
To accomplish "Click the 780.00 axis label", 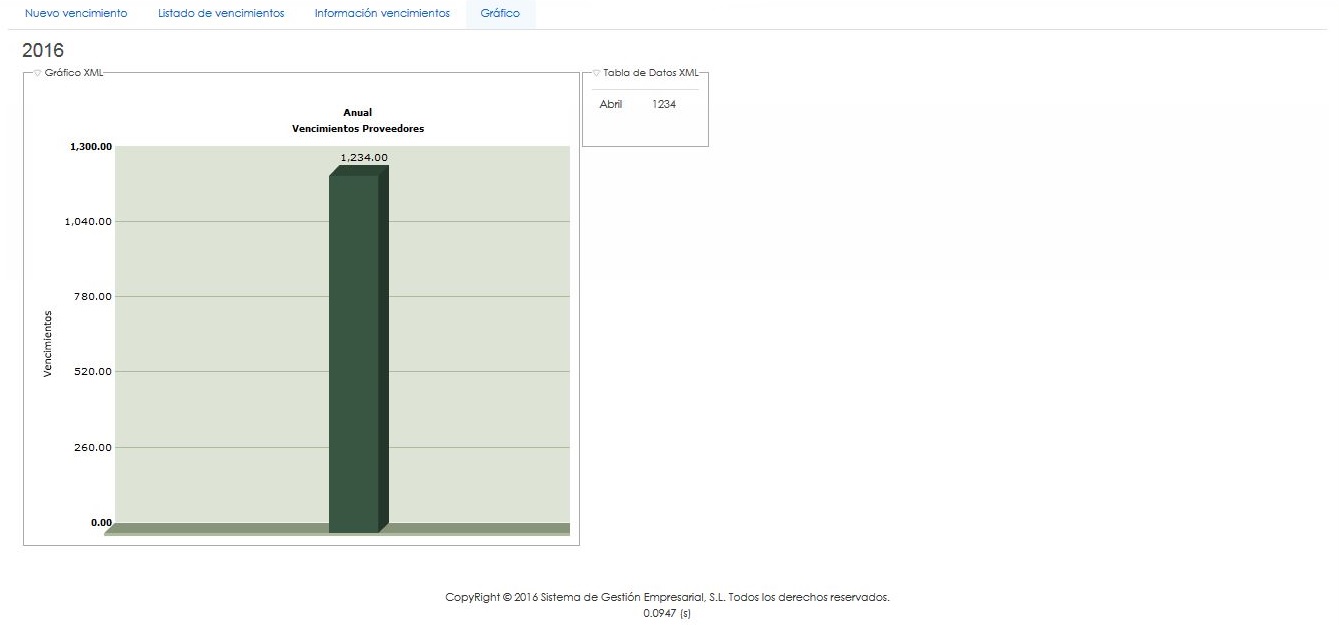I will pos(94,296).
